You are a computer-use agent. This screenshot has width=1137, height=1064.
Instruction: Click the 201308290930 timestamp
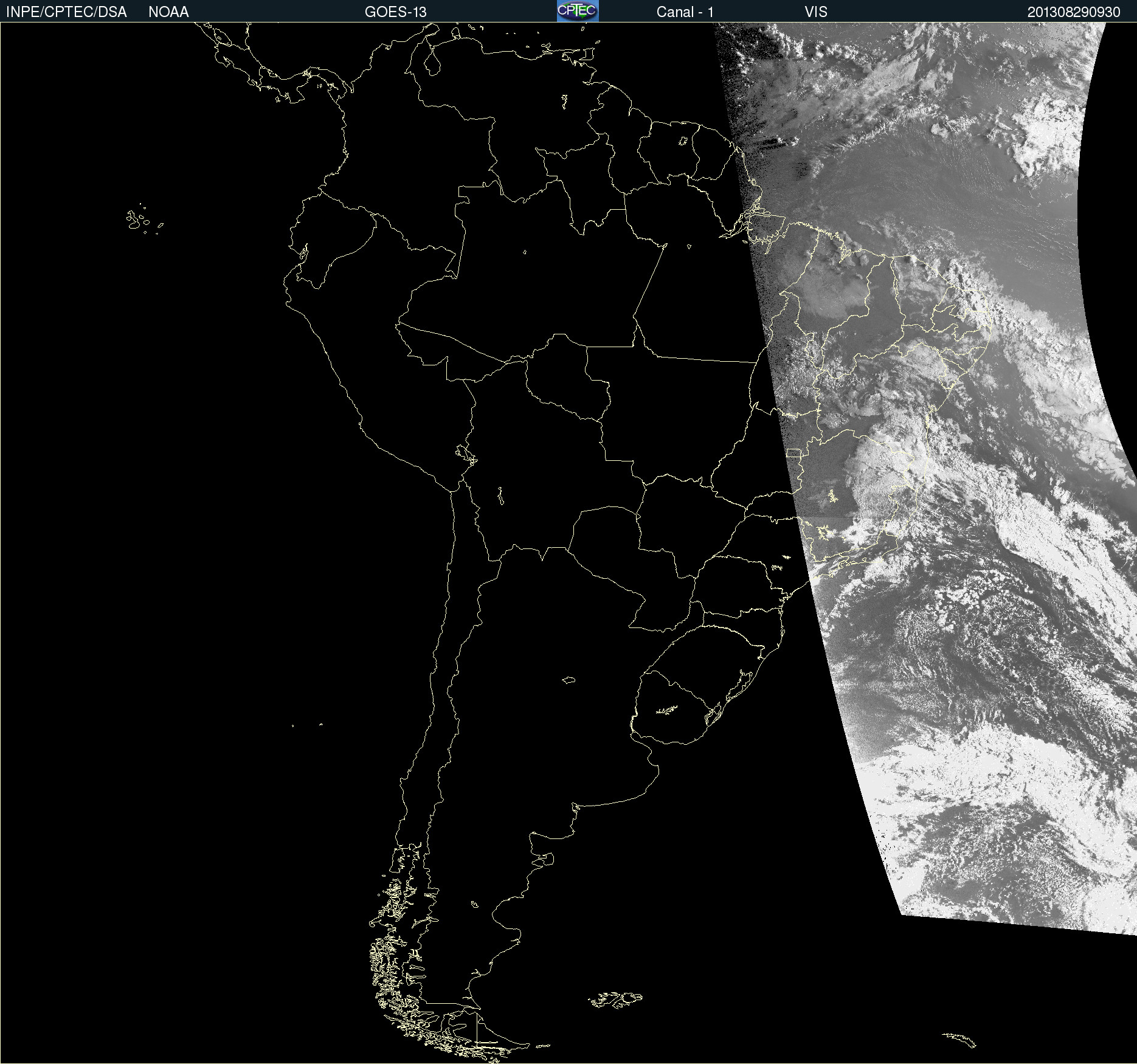(1074, 12)
